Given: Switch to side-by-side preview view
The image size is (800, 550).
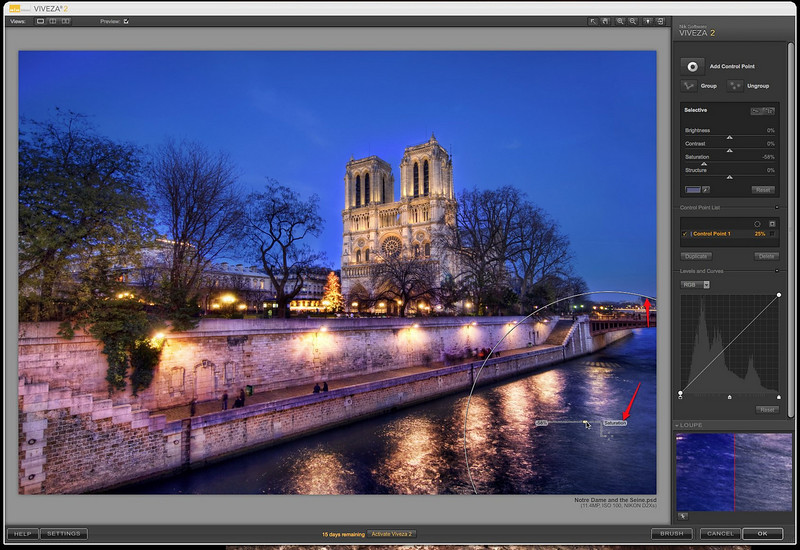Looking at the screenshot, I should click(x=66, y=21).
